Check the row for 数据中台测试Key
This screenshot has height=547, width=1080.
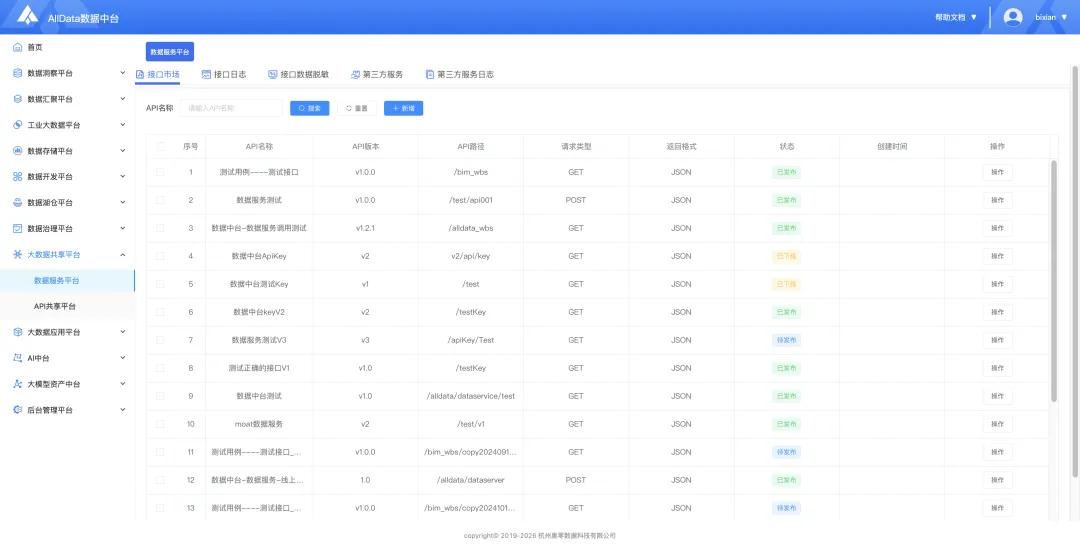(x=160, y=284)
